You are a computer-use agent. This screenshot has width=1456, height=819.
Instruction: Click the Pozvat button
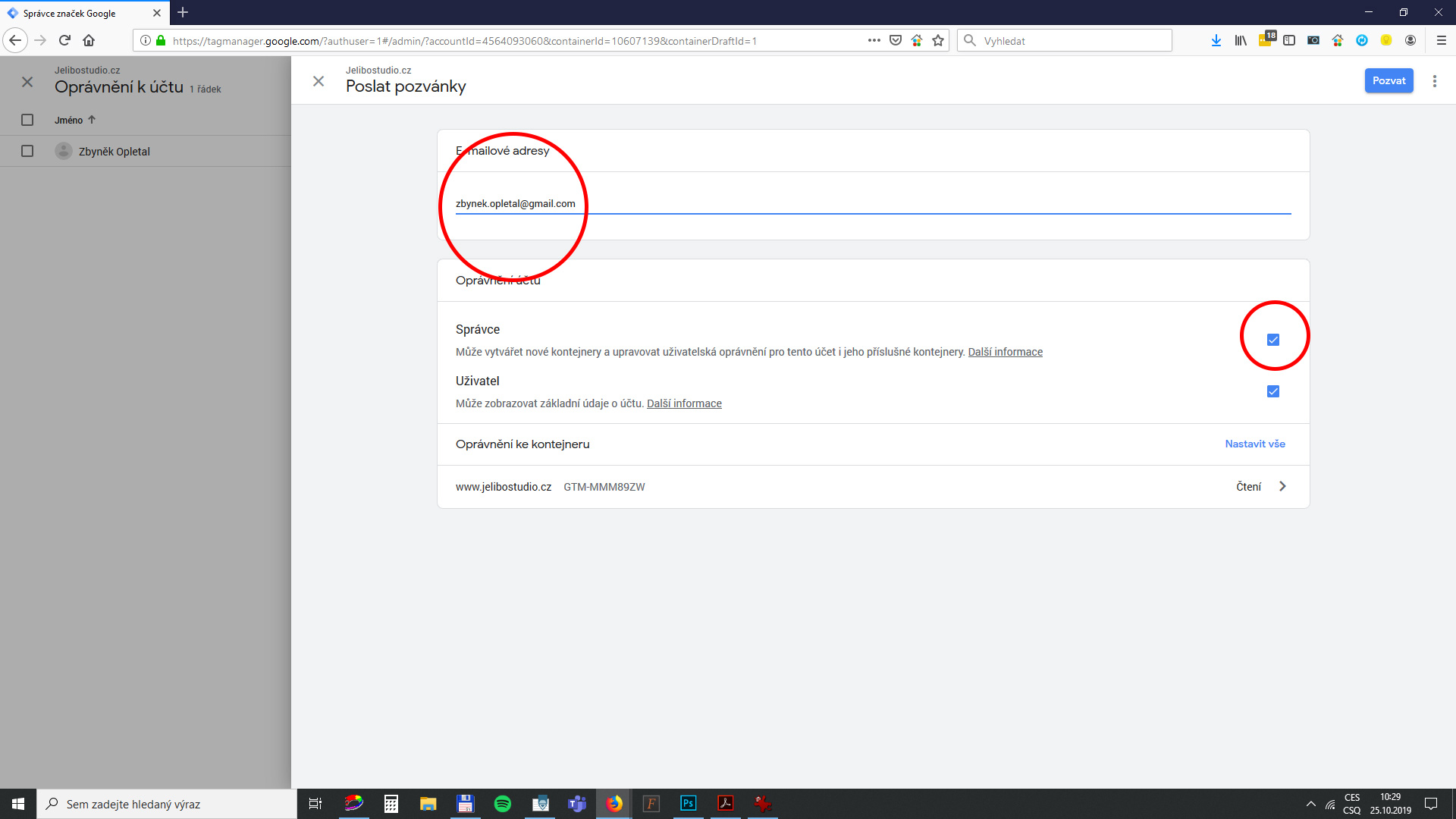1389,80
